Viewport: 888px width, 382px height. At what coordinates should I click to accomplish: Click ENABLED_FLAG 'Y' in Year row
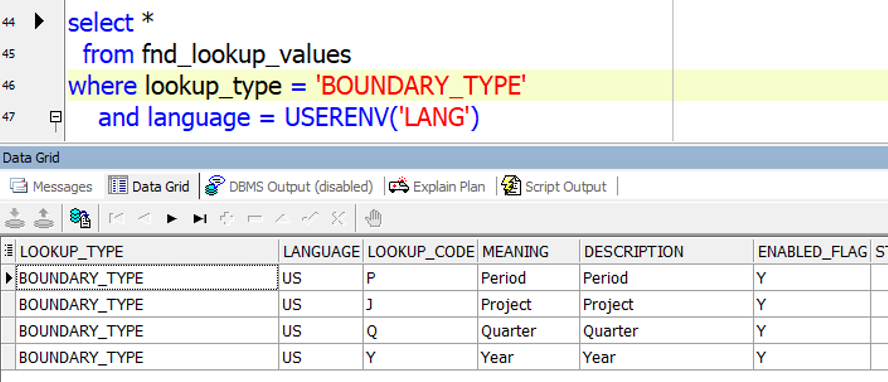(812, 357)
